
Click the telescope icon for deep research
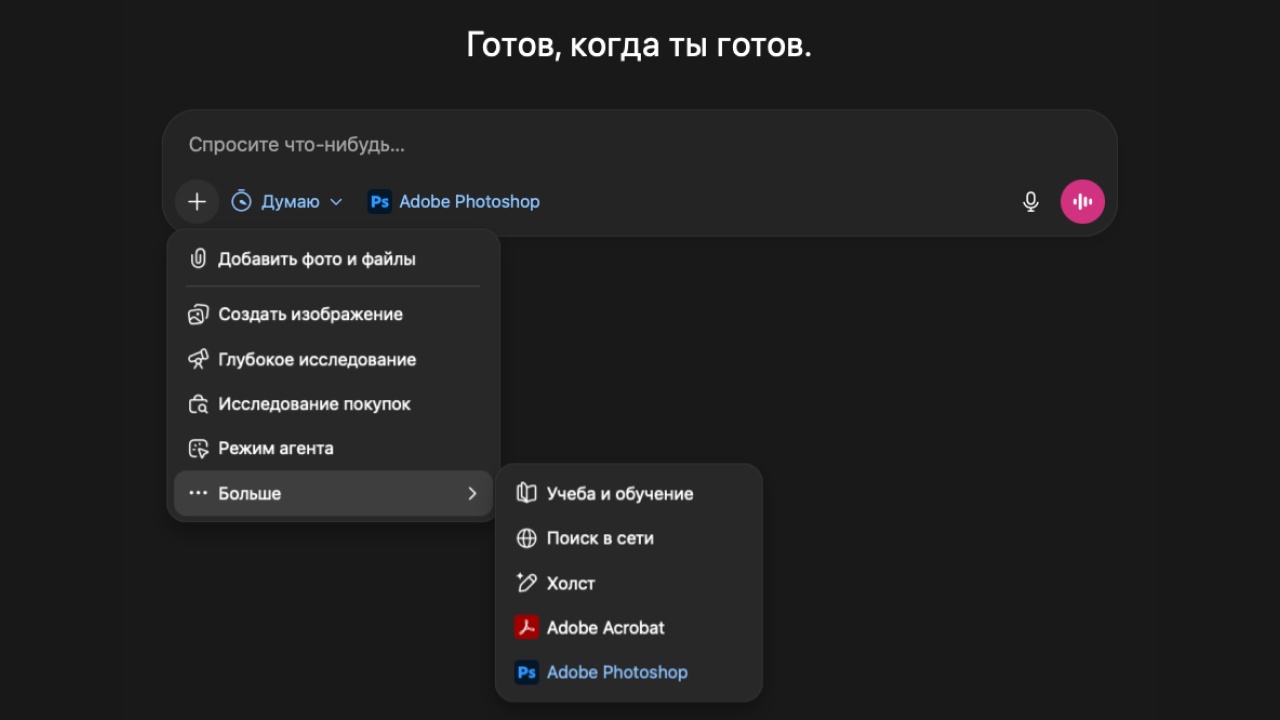pyautogui.click(x=199, y=359)
